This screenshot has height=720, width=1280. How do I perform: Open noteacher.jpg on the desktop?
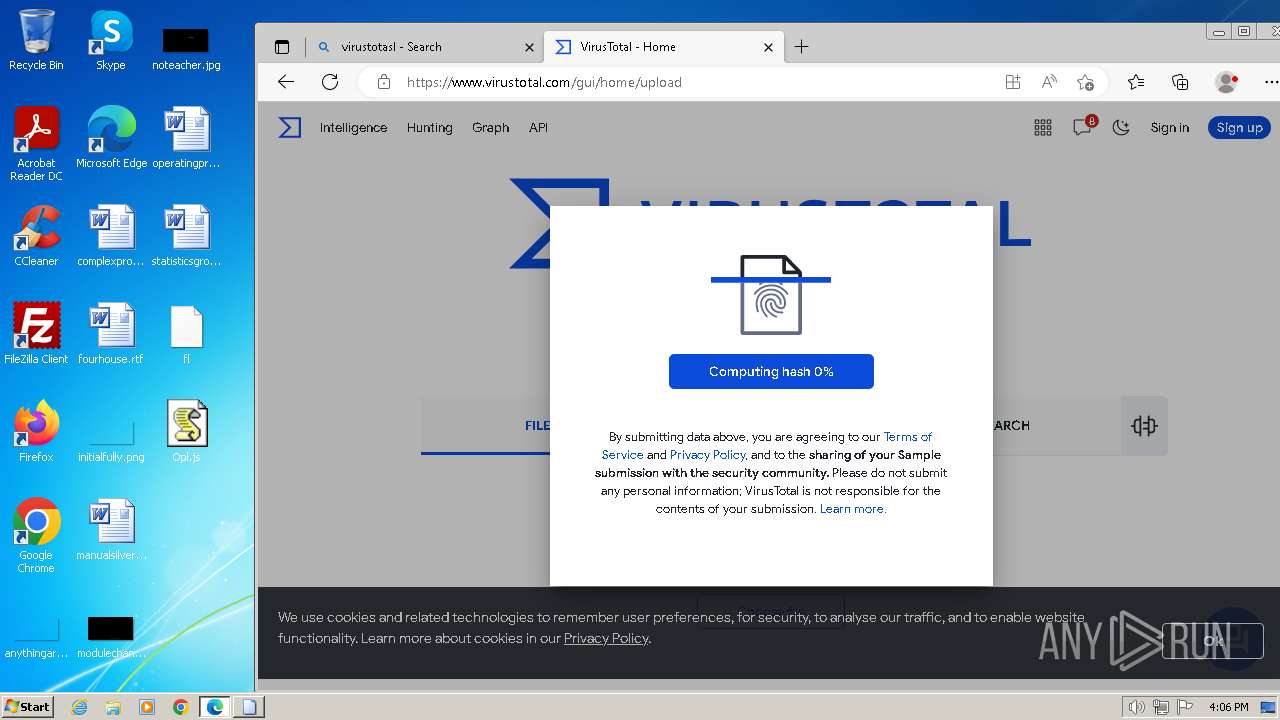coord(186,48)
